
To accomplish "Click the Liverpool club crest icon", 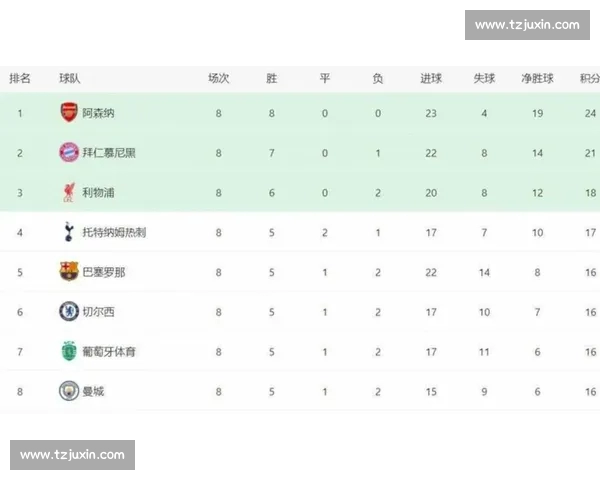I will click(68, 193).
